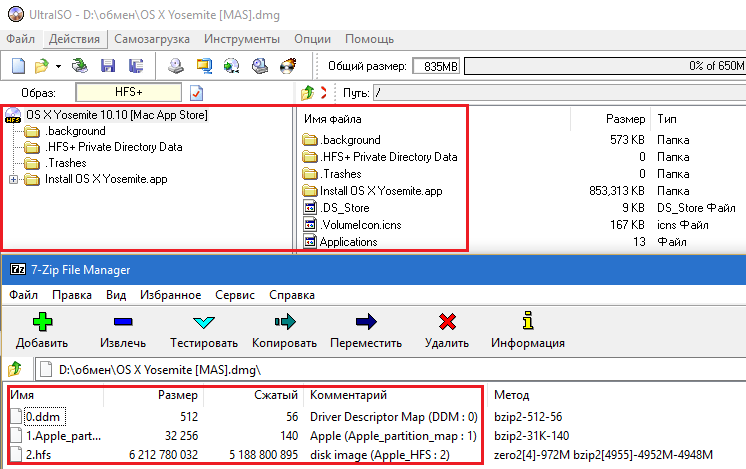Click the Размер column header in UltraISO
The height and width of the screenshot is (469, 746).
point(625,119)
